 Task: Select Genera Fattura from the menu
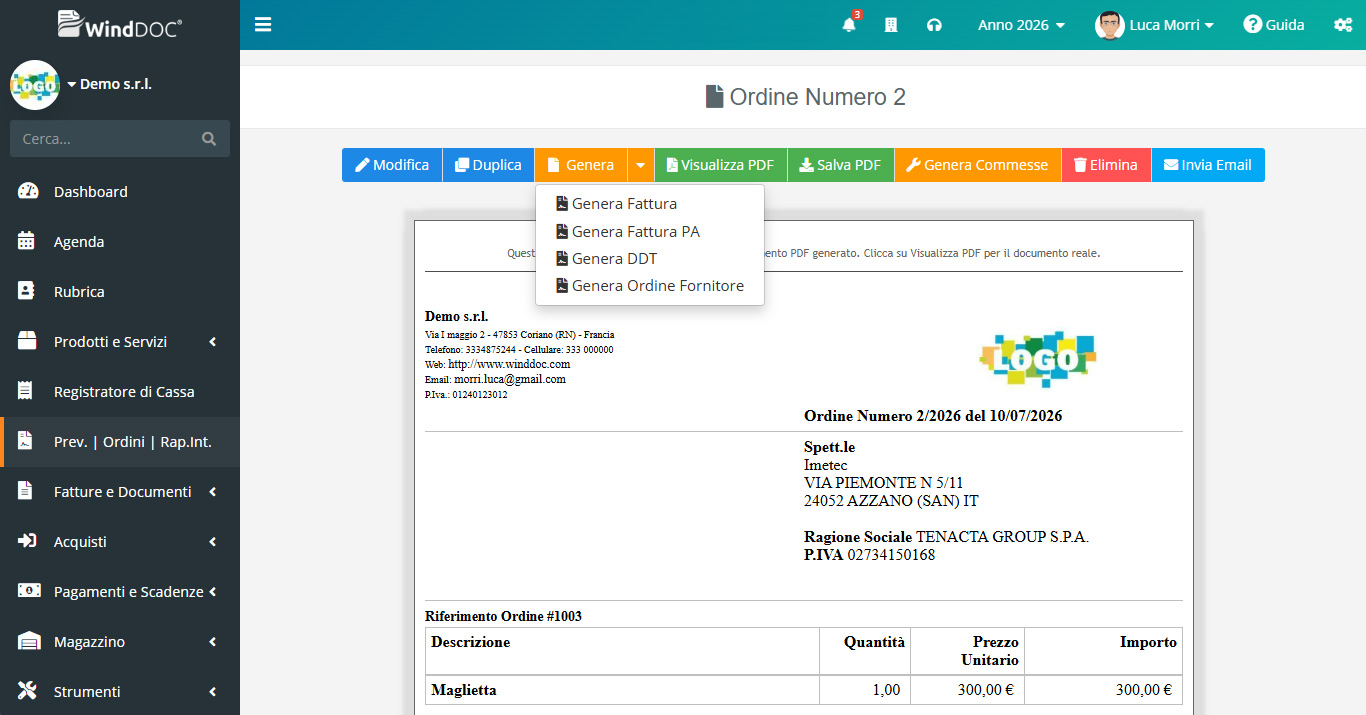click(x=650, y=204)
